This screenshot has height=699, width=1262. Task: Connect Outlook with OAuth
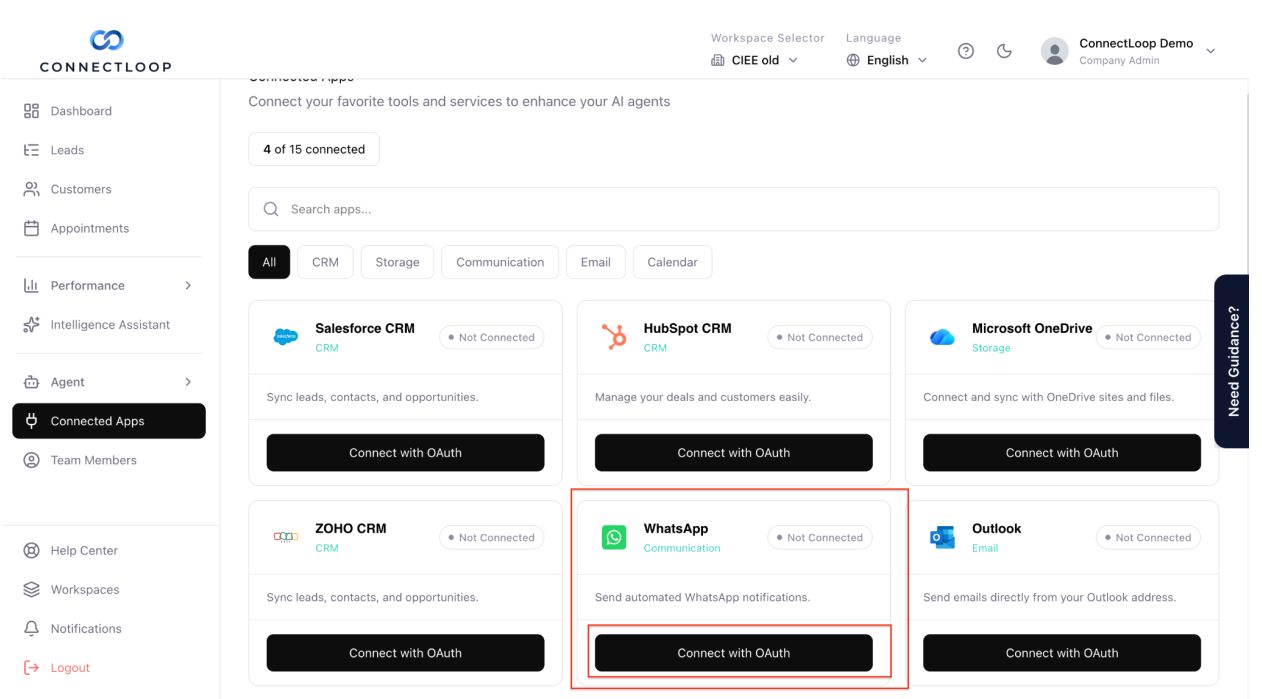pyautogui.click(x=1062, y=653)
